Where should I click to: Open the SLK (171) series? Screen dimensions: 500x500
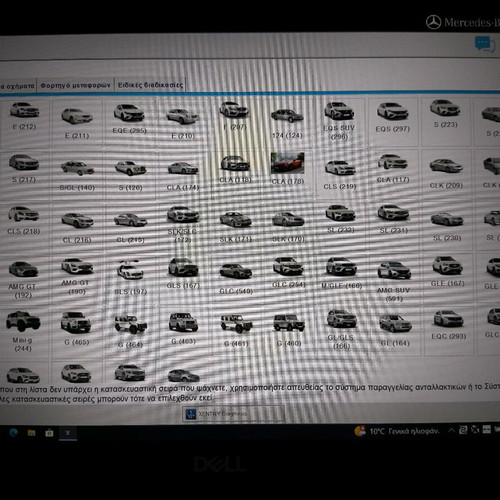235,227
